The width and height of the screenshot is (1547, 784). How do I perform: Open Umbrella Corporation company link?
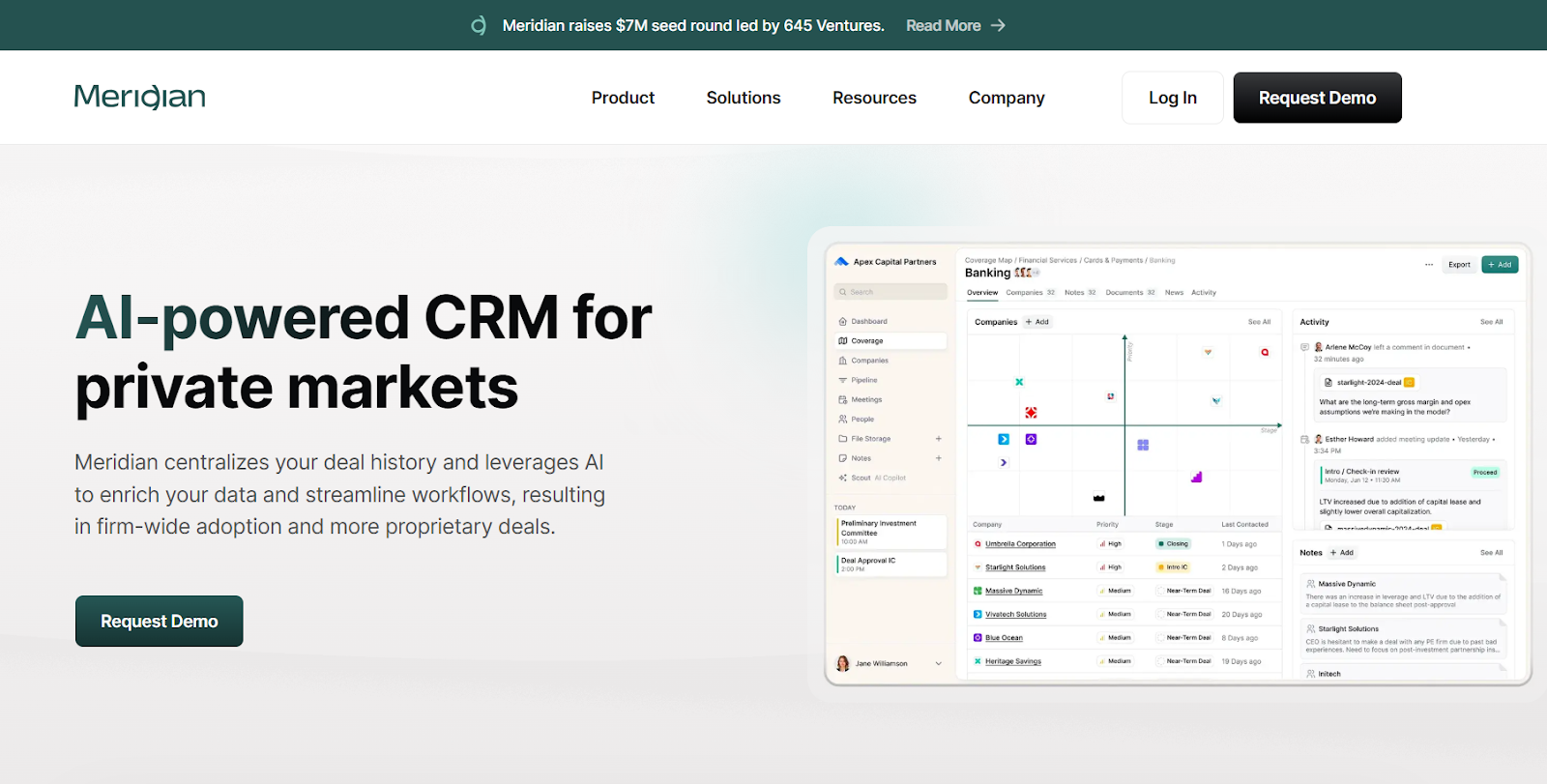[x=1020, y=544]
